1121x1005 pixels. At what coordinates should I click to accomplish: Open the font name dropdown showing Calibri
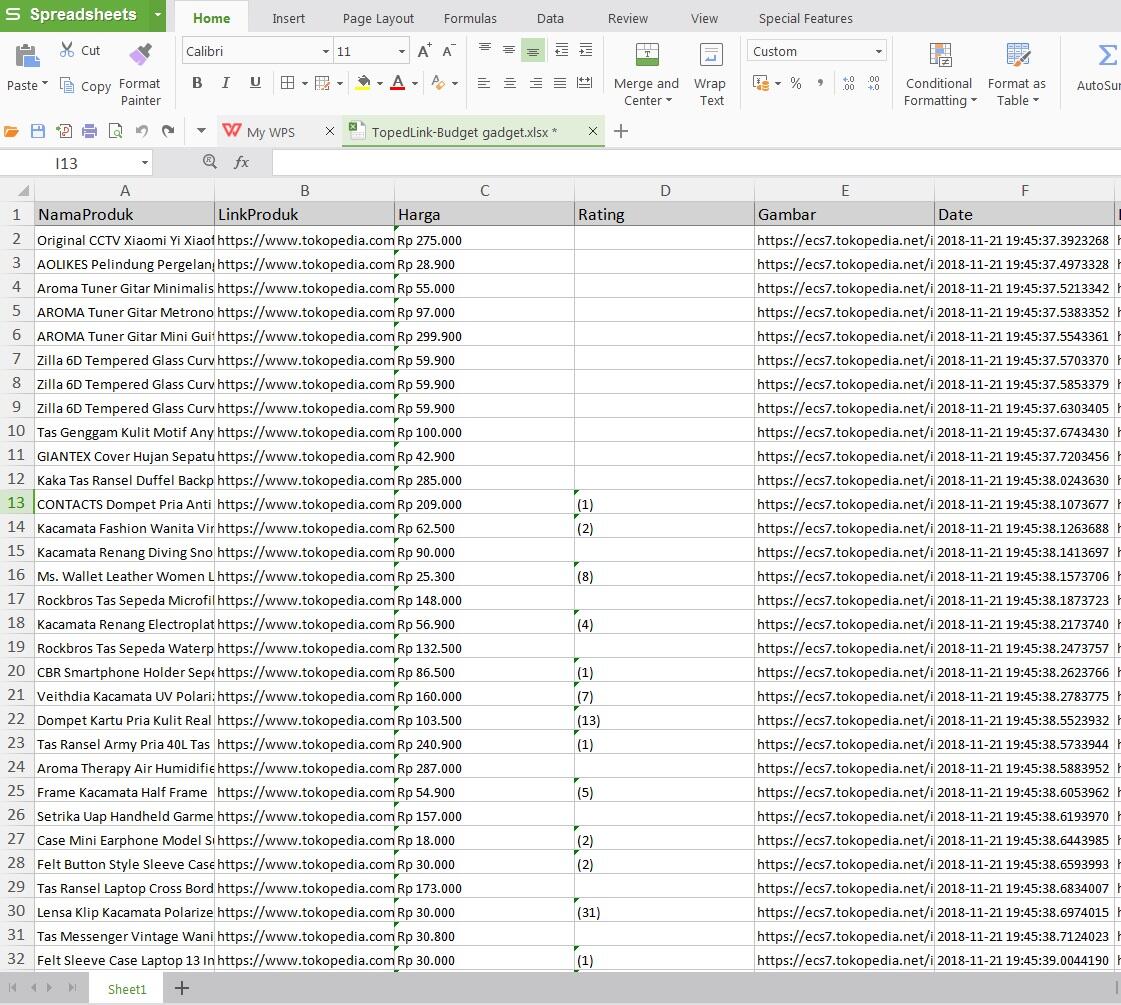click(x=325, y=52)
